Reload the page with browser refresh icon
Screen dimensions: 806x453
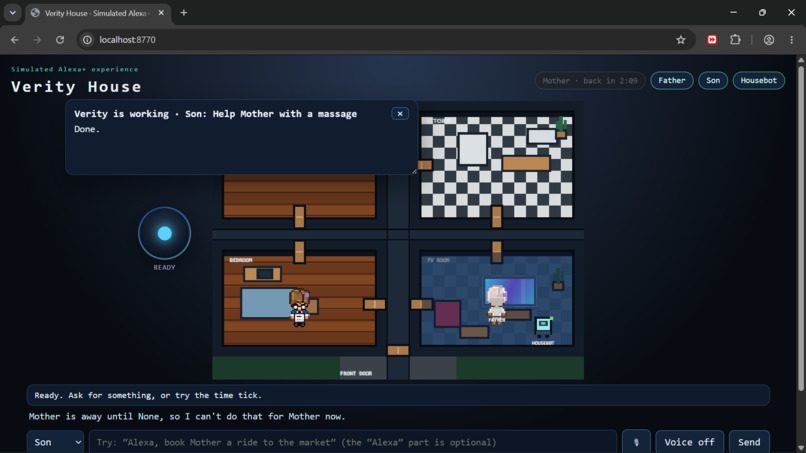point(60,40)
